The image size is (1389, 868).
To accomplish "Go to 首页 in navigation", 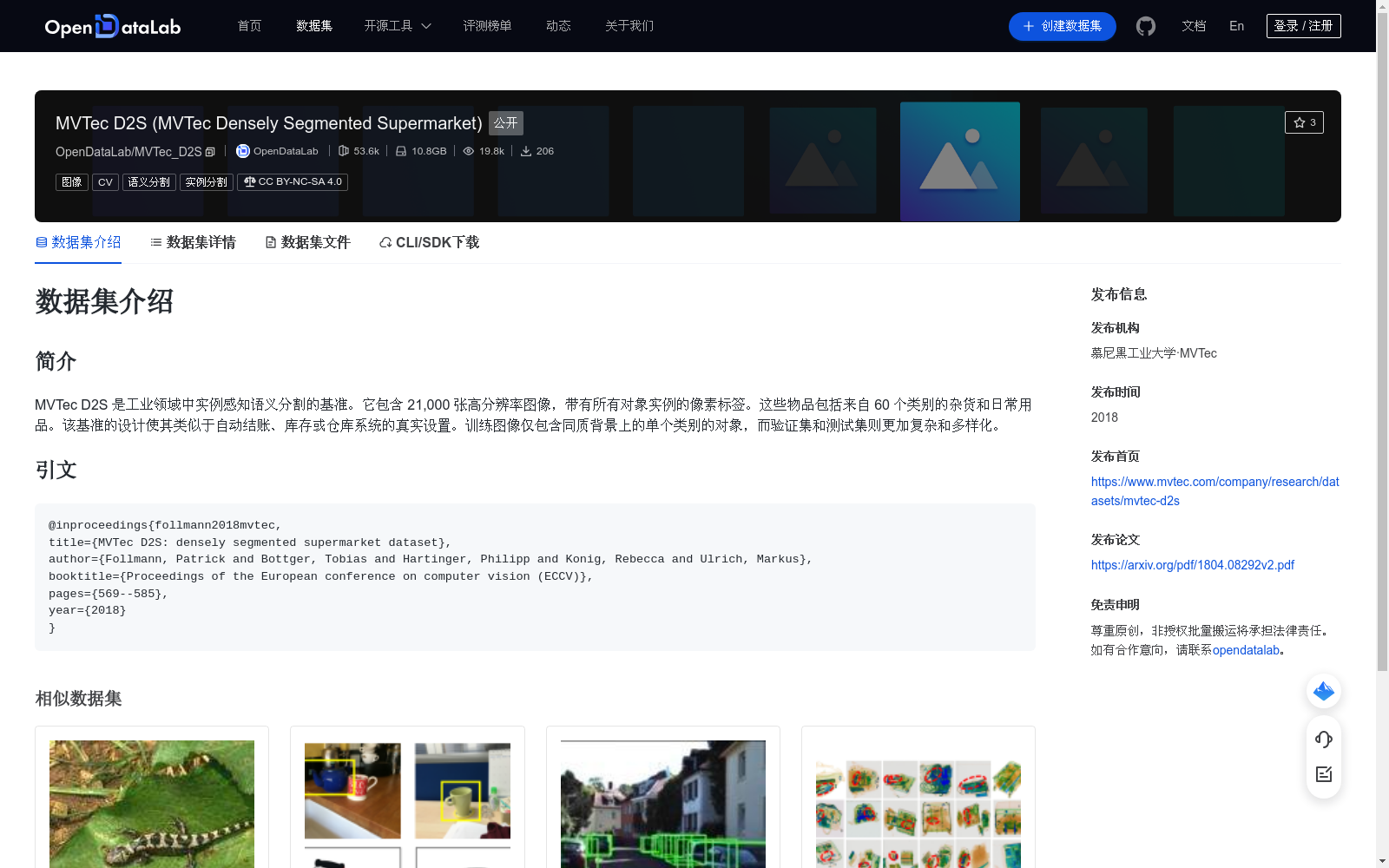I will (x=250, y=26).
